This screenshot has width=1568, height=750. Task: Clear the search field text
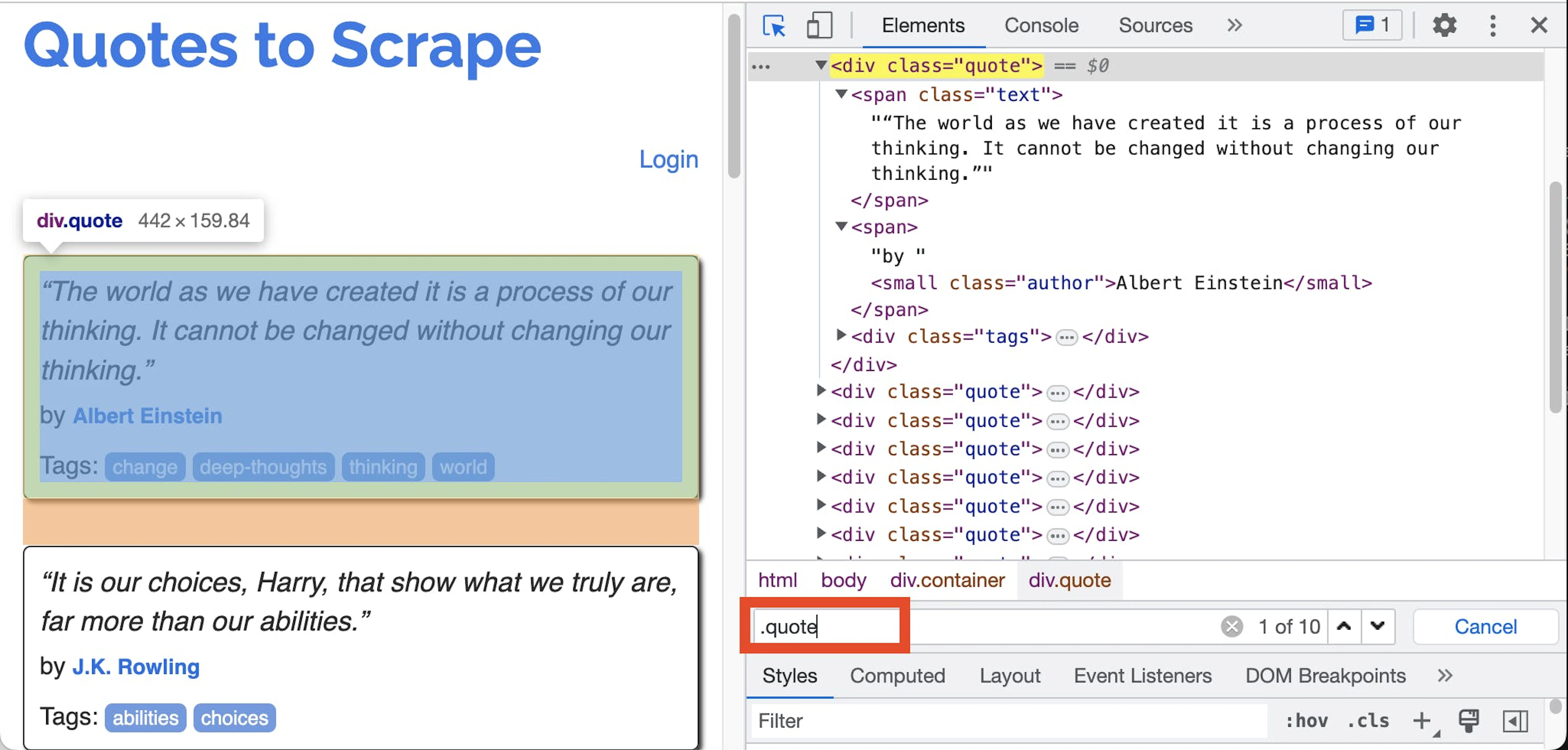[1232, 626]
